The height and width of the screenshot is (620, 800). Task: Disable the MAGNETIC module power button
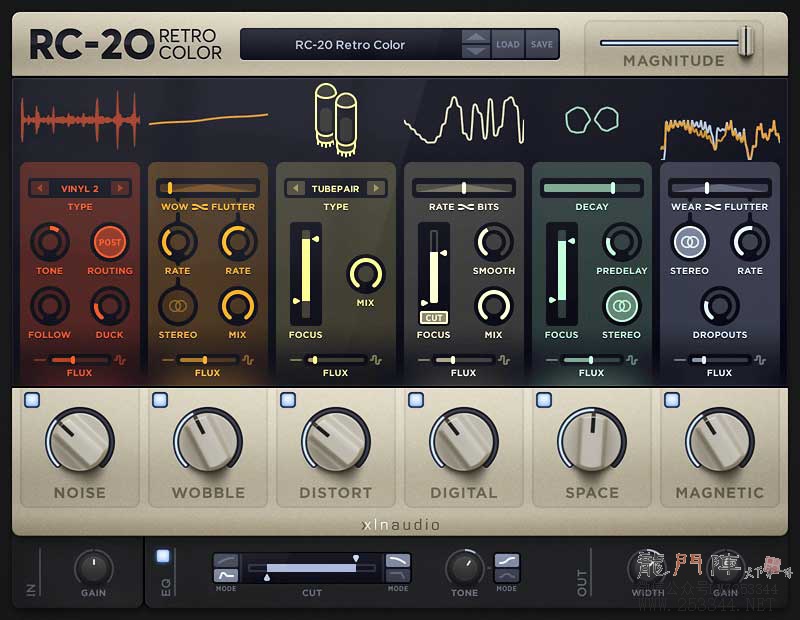(672, 400)
